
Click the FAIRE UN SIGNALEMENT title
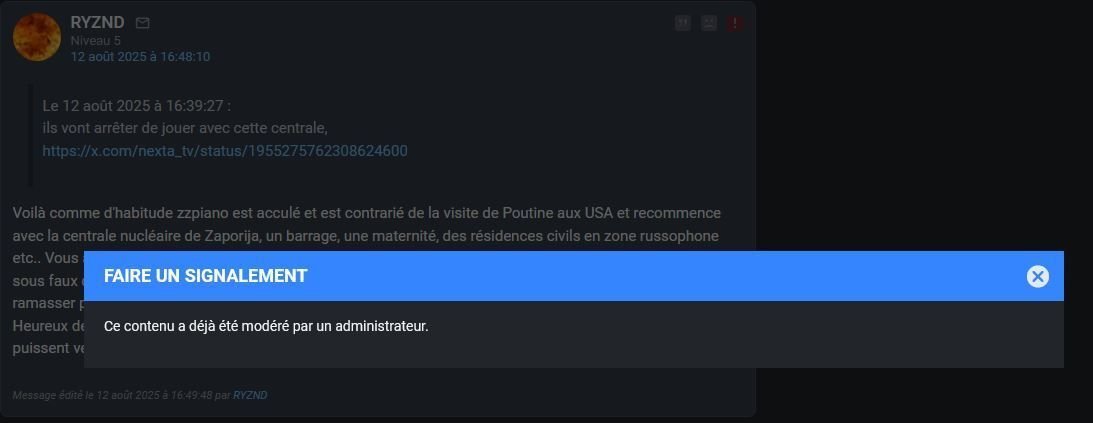pos(206,276)
